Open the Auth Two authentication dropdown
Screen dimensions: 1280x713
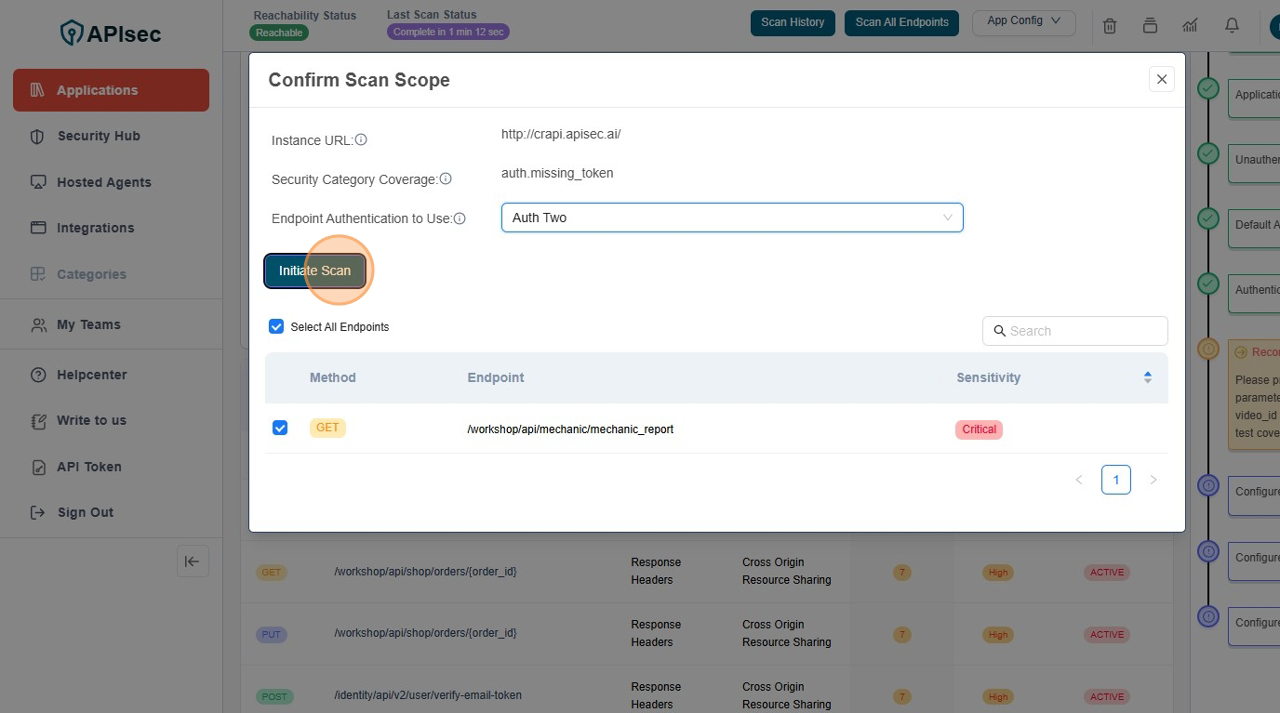[731, 218]
